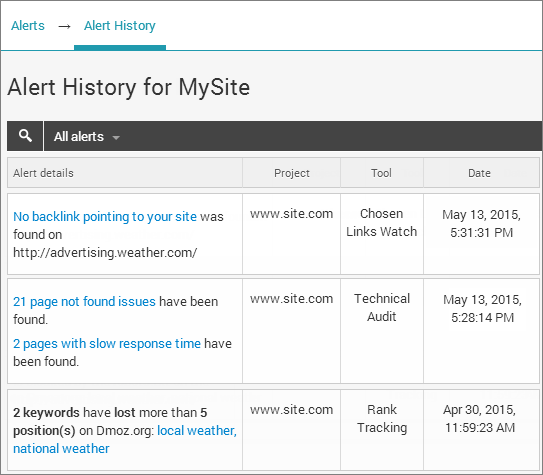Viewport: 543px width, 475px height.
Task: Select the Alert History tab
Action: [120, 26]
